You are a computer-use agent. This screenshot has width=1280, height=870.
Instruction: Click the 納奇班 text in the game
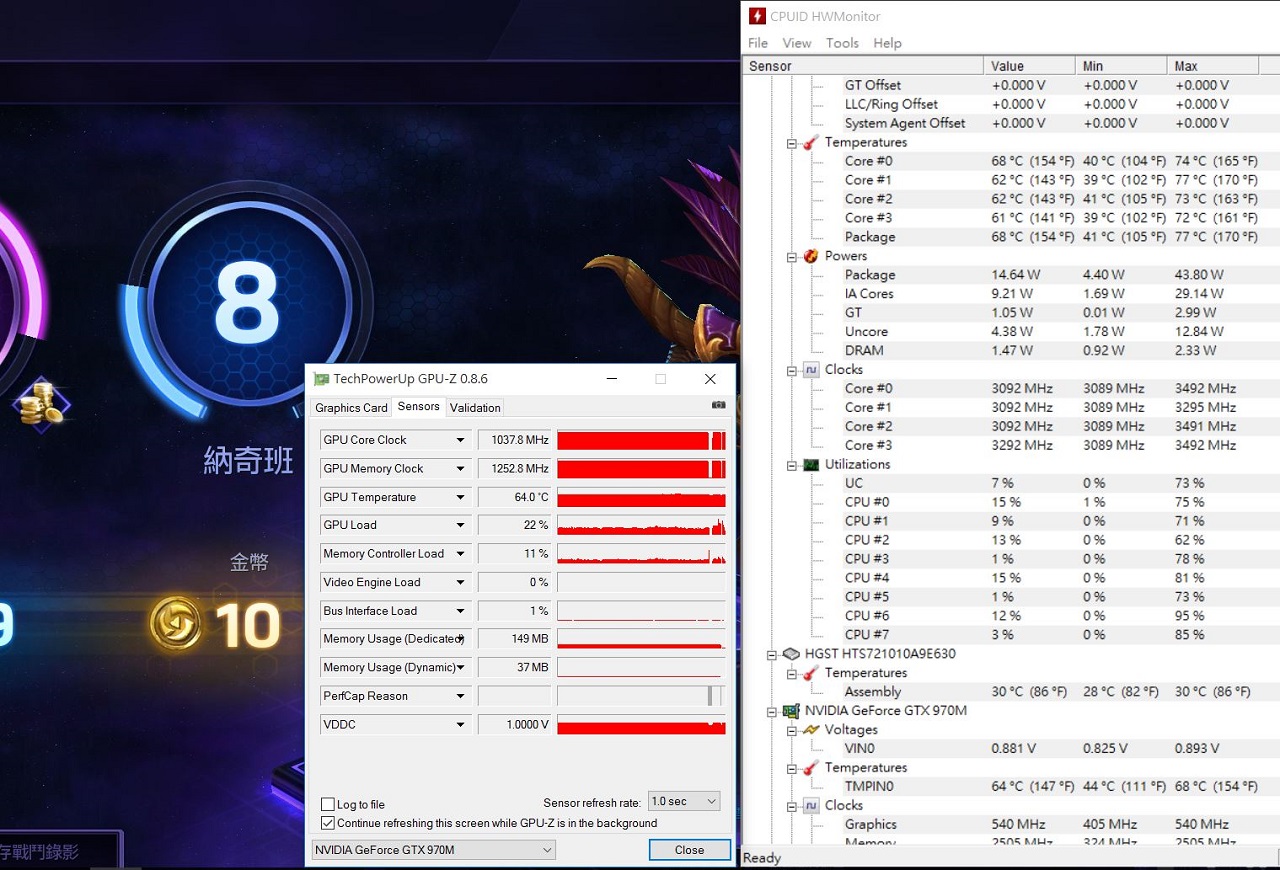(x=249, y=461)
